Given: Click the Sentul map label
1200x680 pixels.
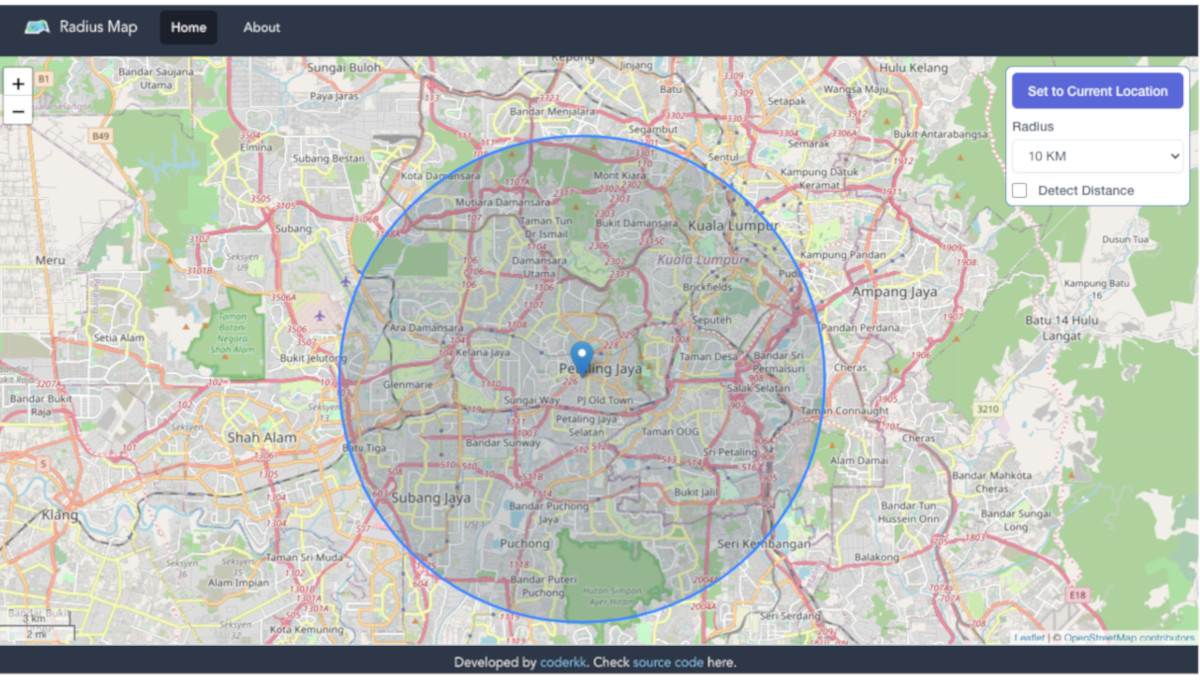Looking at the screenshot, I should coord(722,157).
